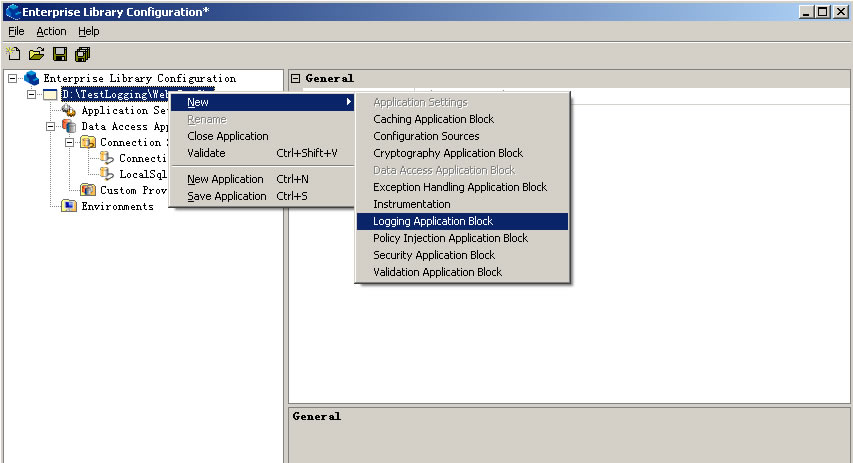Choose New in the context menu
Viewport: 853px width, 463px height.
tap(263, 102)
